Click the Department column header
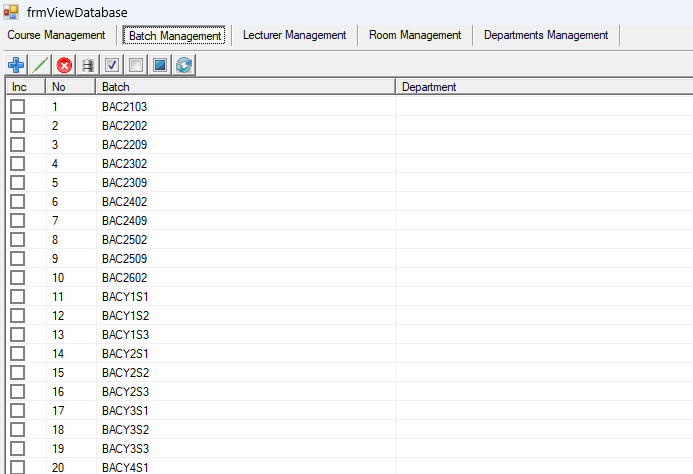The height and width of the screenshot is (474, 693). tap(544, 87)
